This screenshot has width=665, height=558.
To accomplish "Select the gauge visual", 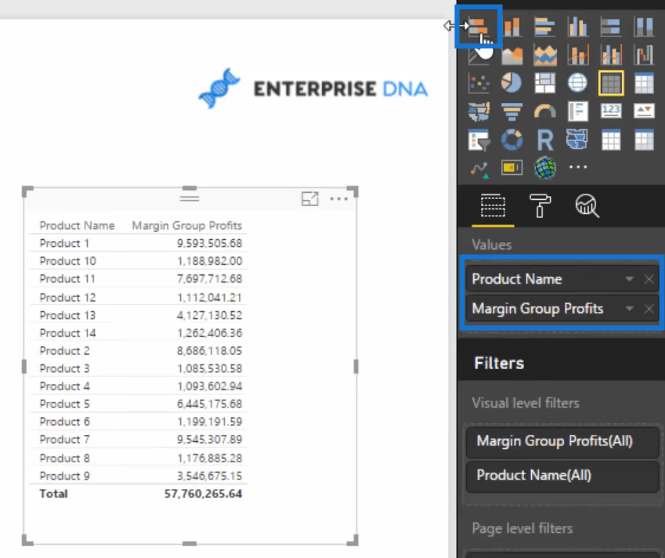I will pyautogui.click(x=545, y=112).
